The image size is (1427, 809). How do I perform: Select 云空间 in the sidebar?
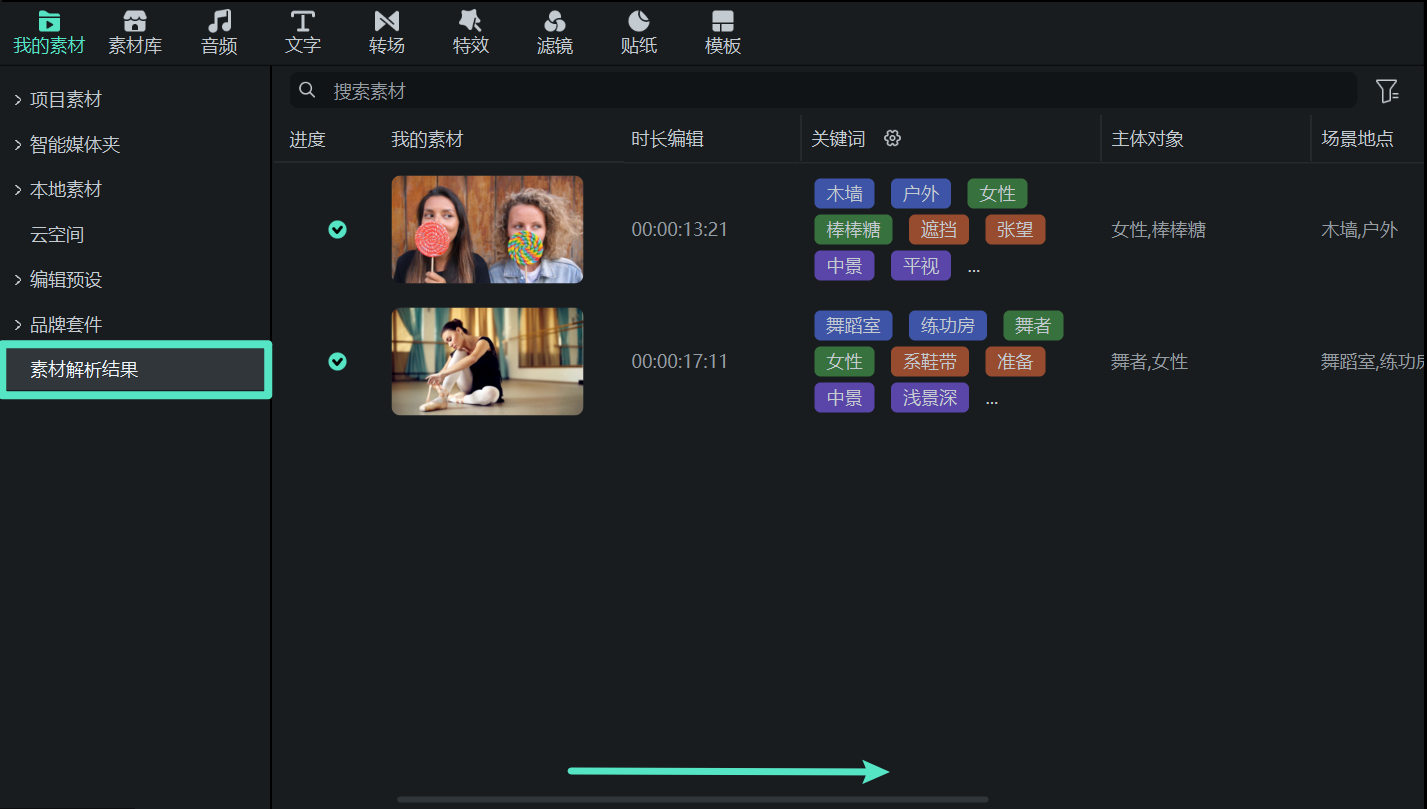click(57, 235)
